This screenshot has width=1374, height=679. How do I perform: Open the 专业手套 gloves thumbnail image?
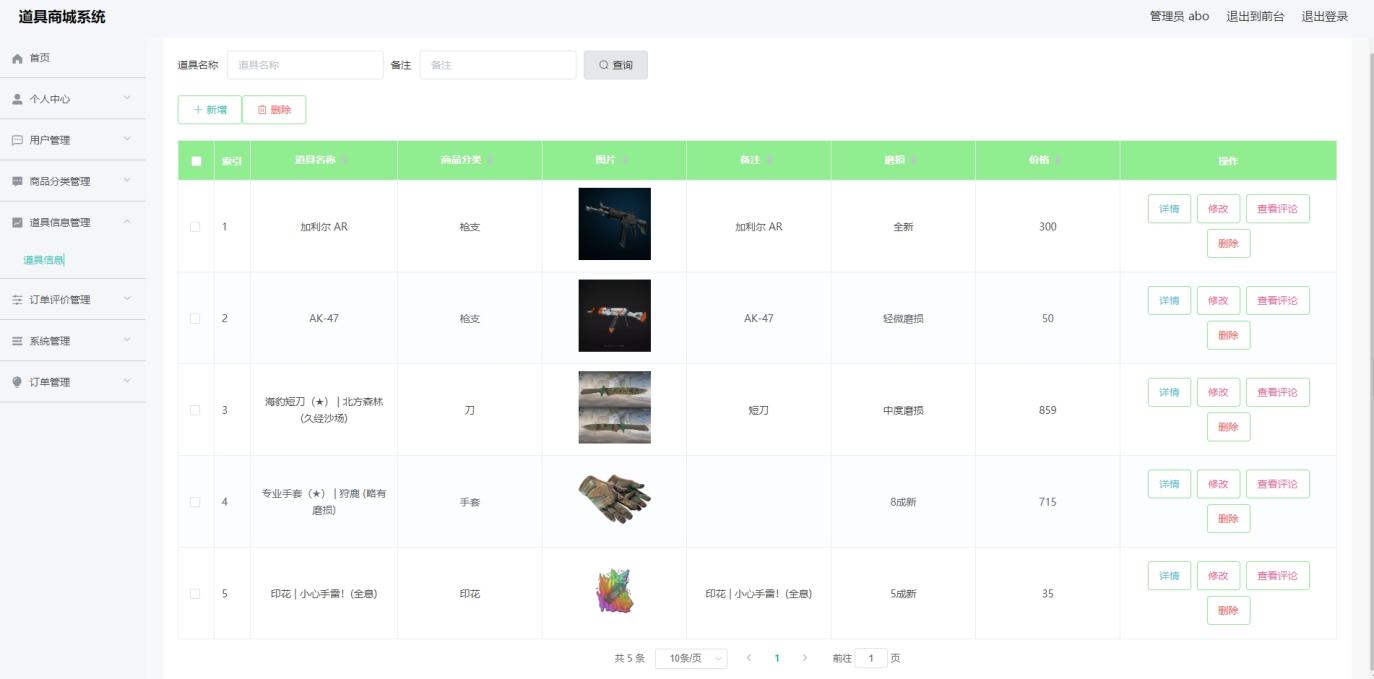coord(614,499)
